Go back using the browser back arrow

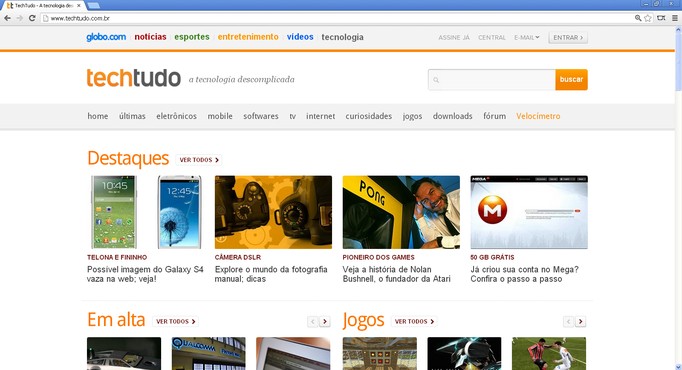(7, 18)
